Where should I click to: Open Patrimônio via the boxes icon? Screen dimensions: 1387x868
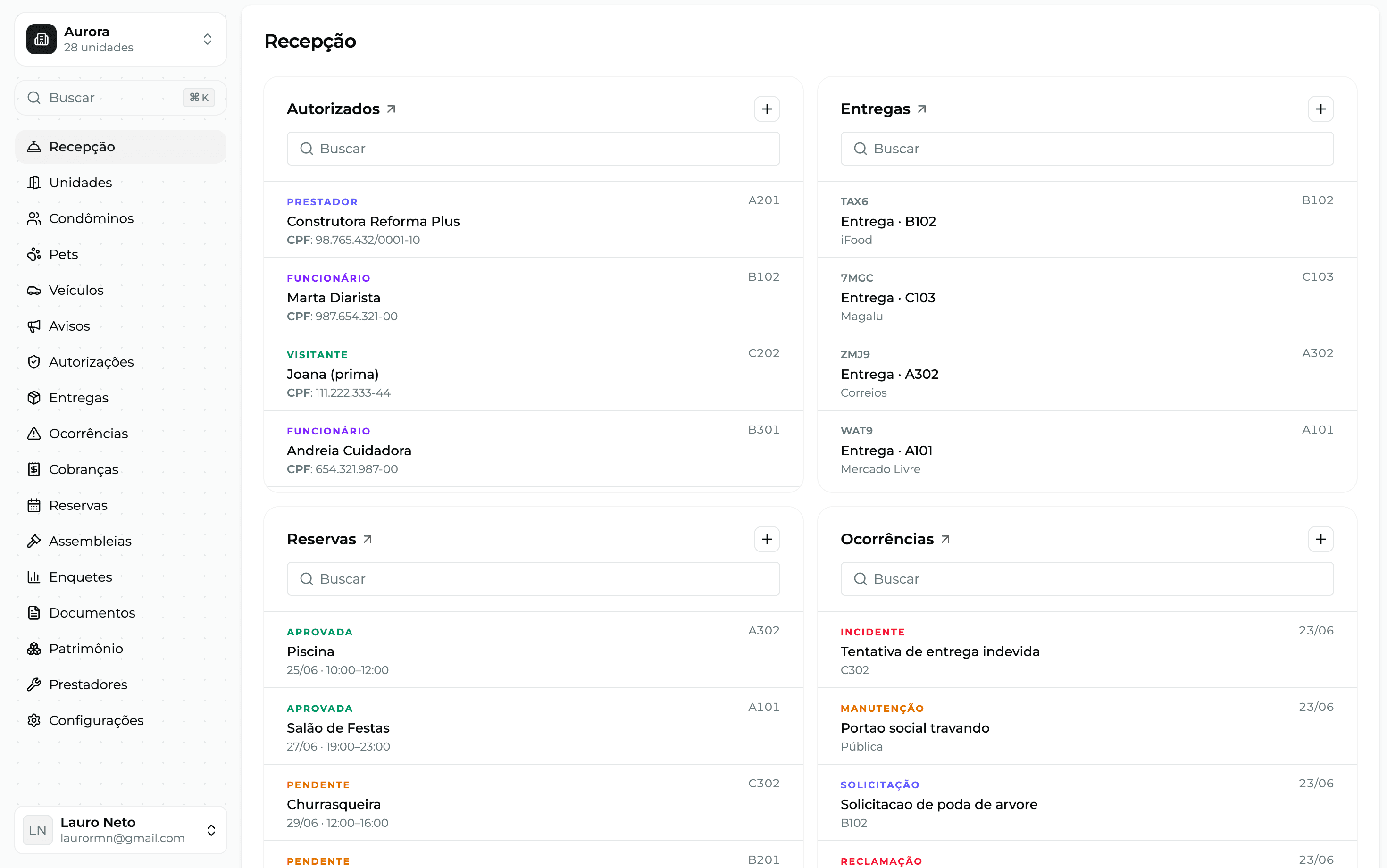point(34,649)
